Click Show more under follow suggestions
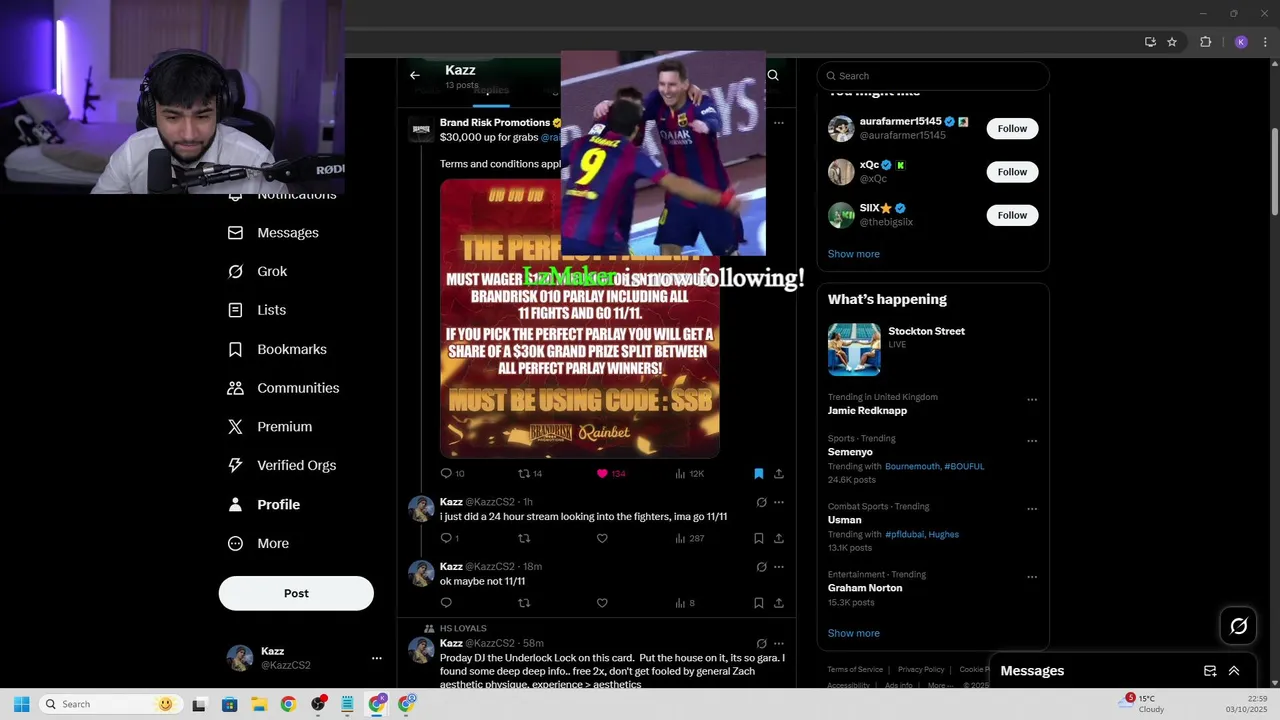The width and height of the screenshot is (1280, 720). click(854, 254)
